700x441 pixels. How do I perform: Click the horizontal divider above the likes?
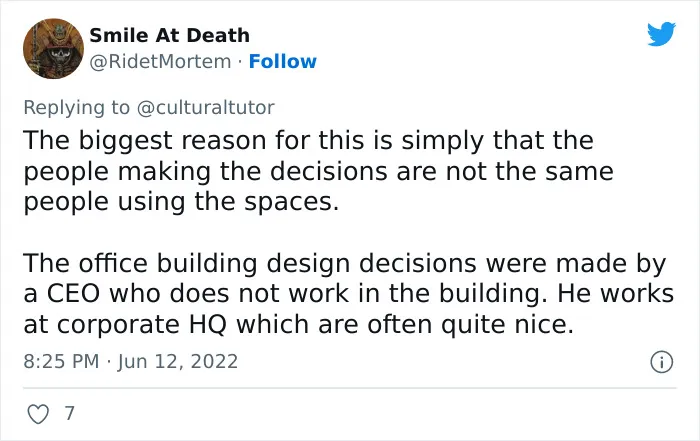point(350,388)
